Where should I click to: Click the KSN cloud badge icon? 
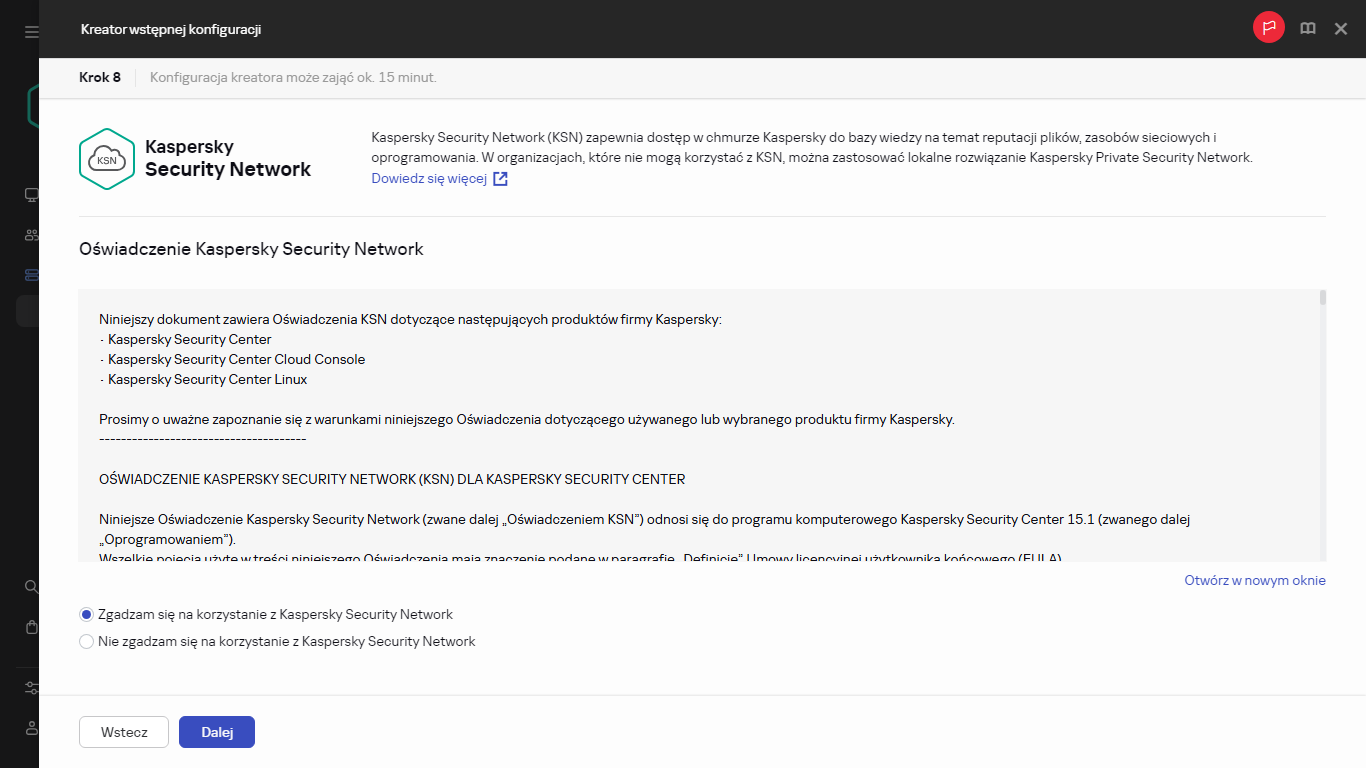(107, 158)
